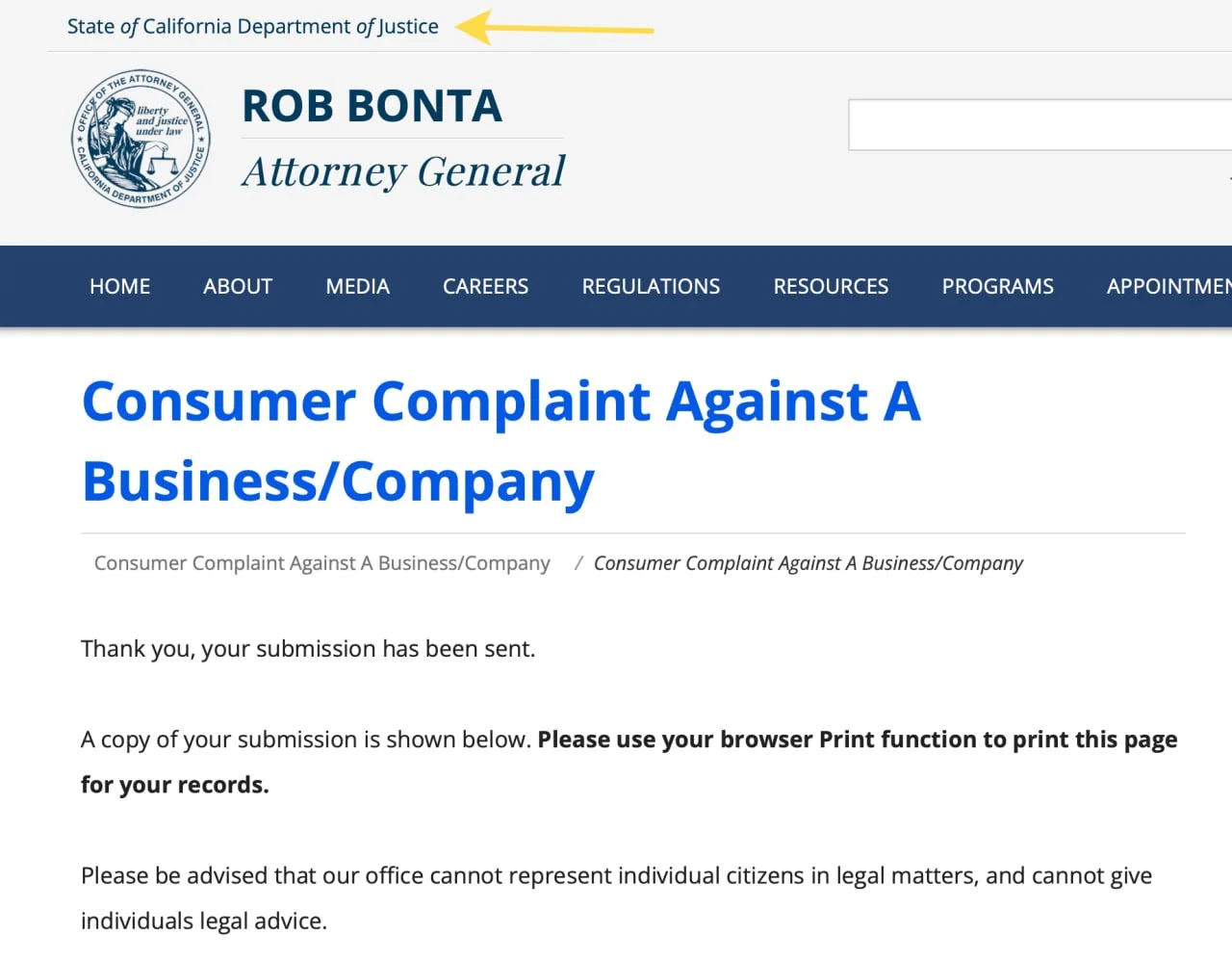Open the PROGRAMS navigation menu
The width and height of the screenshot is (1232, 961).
click(998, 287)
